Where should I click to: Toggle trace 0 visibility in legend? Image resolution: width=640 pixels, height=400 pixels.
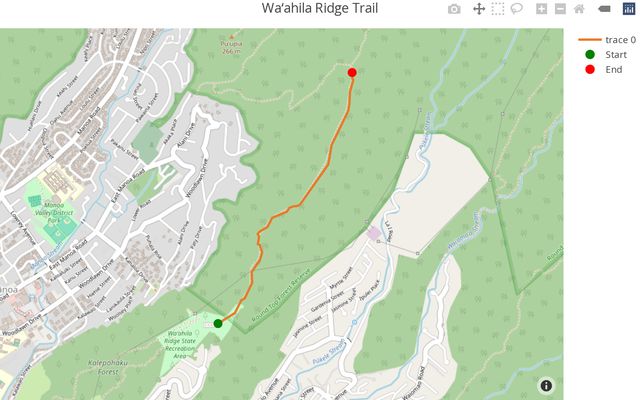coord(607,40)
